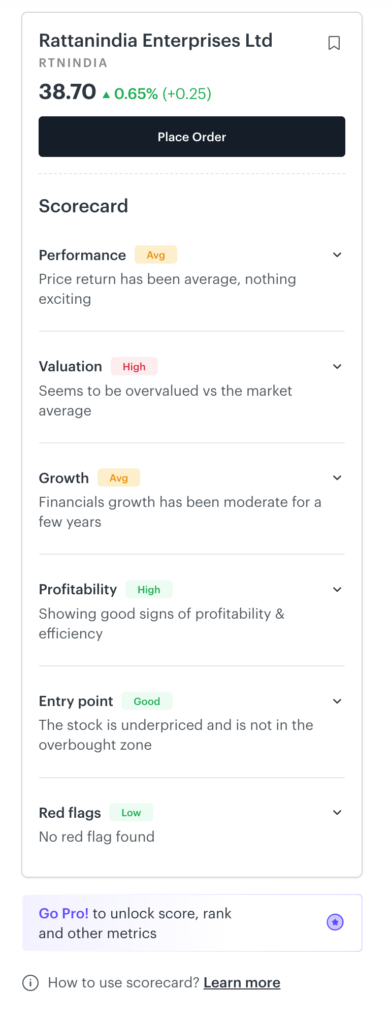Viewport: 390px width, 1024px height.
Task: Click the Good badge next to Entry point
Action: pyautogui.click(x=147, y=701)
